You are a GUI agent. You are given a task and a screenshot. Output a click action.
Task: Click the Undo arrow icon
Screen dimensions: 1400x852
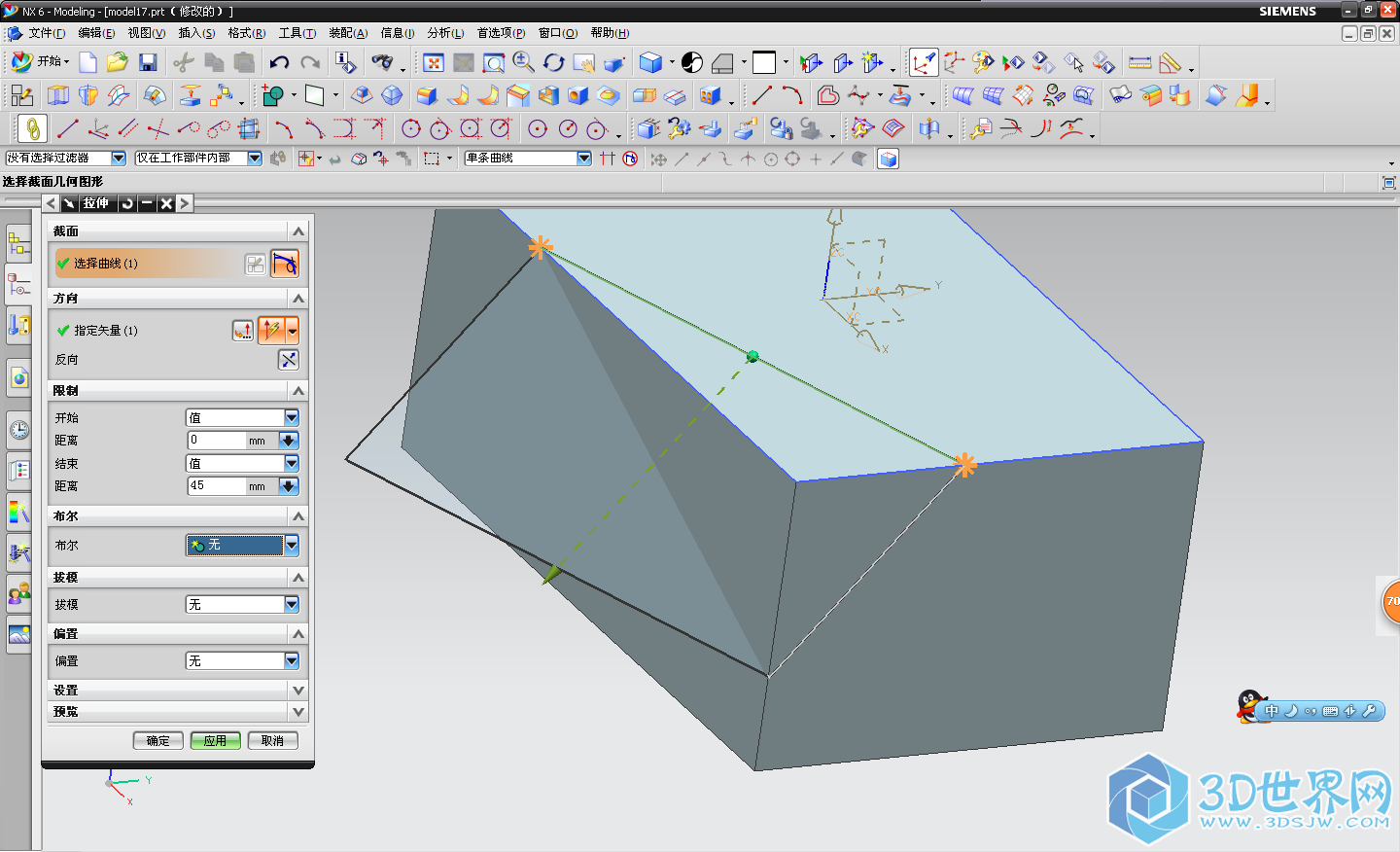279,62
